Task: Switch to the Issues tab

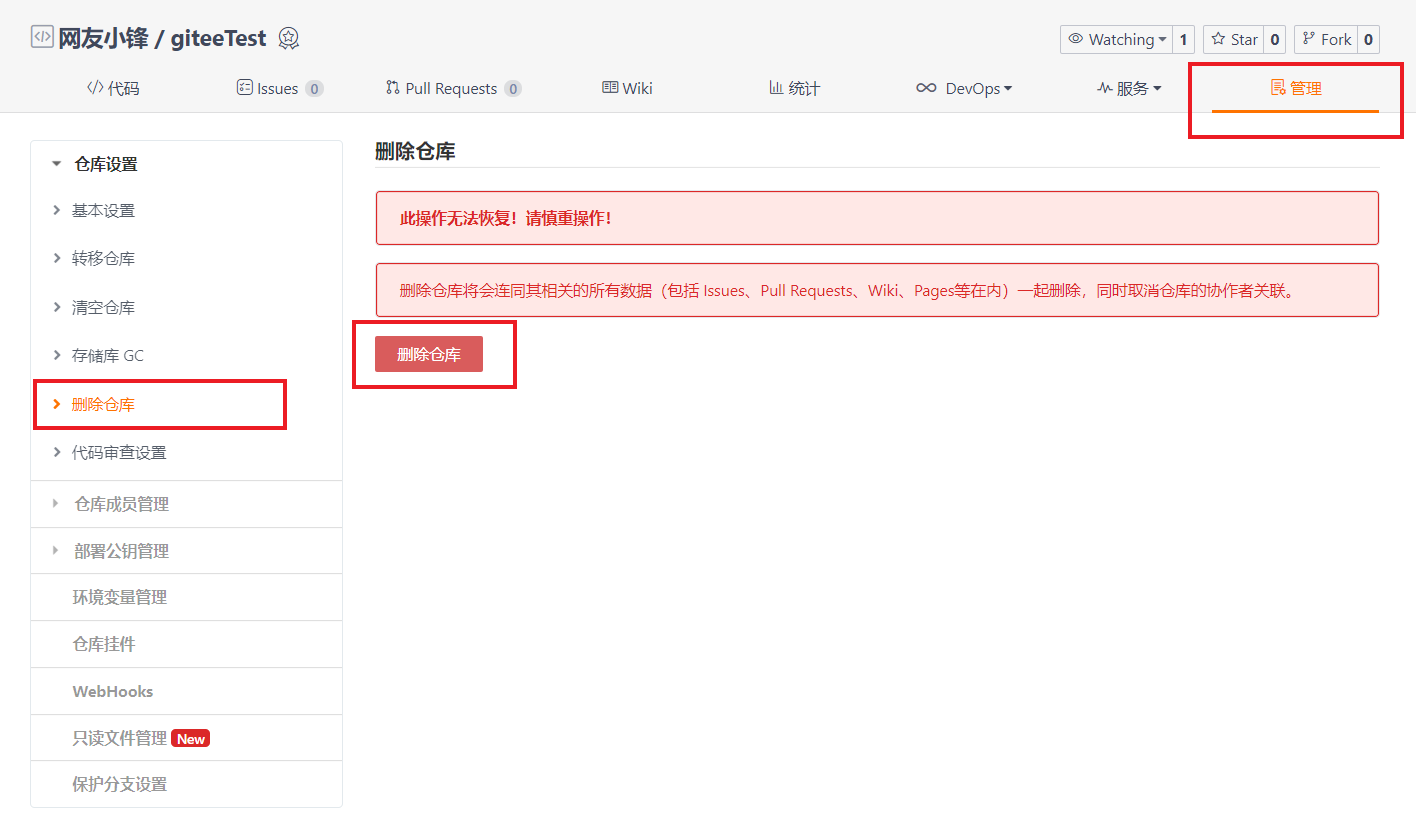Action: coord(280,87)
